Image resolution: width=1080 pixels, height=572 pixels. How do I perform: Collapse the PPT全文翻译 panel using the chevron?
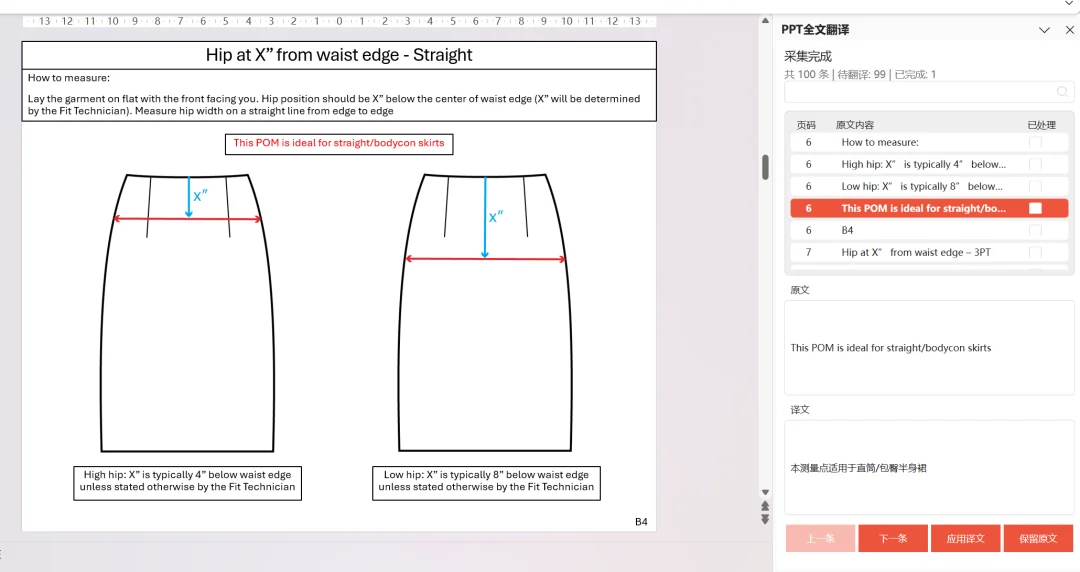point(1044,30)
